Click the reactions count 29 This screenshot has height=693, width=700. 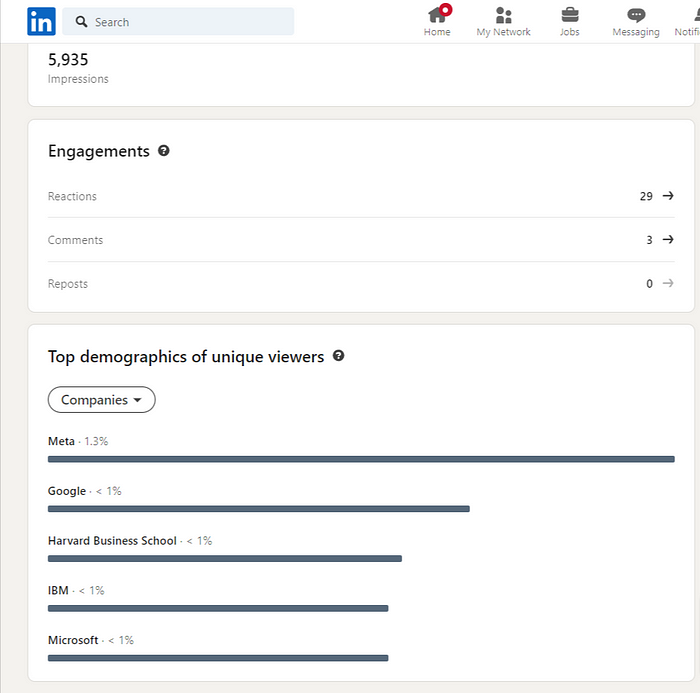(646, 196)
